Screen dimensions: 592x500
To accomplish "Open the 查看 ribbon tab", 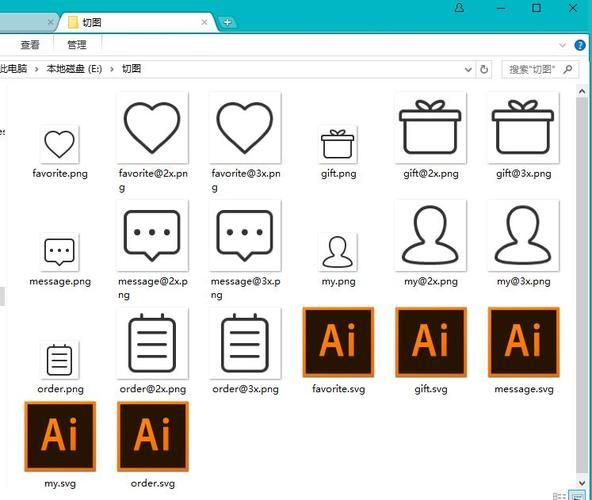I will [x=30, y=45].
